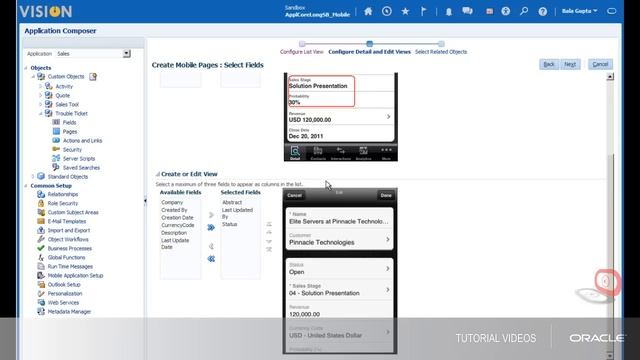Open Import and Export link
Viewport: 640px width, 360px height.
click(x=69, y=230)
